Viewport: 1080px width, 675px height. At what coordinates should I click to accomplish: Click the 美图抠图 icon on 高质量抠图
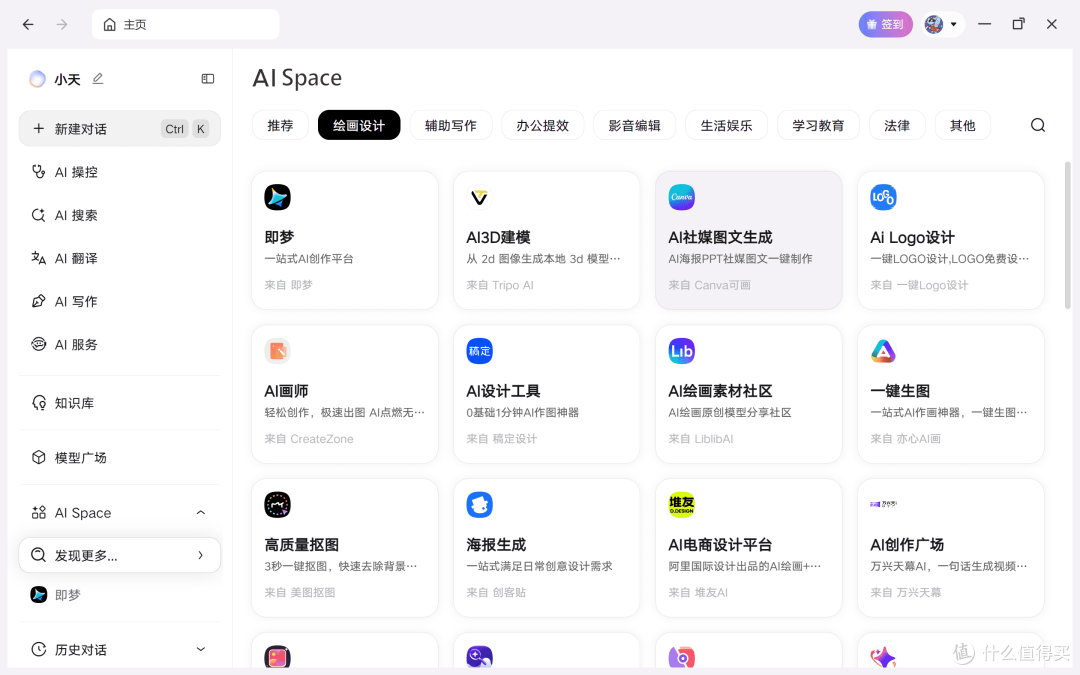point(277,505)
